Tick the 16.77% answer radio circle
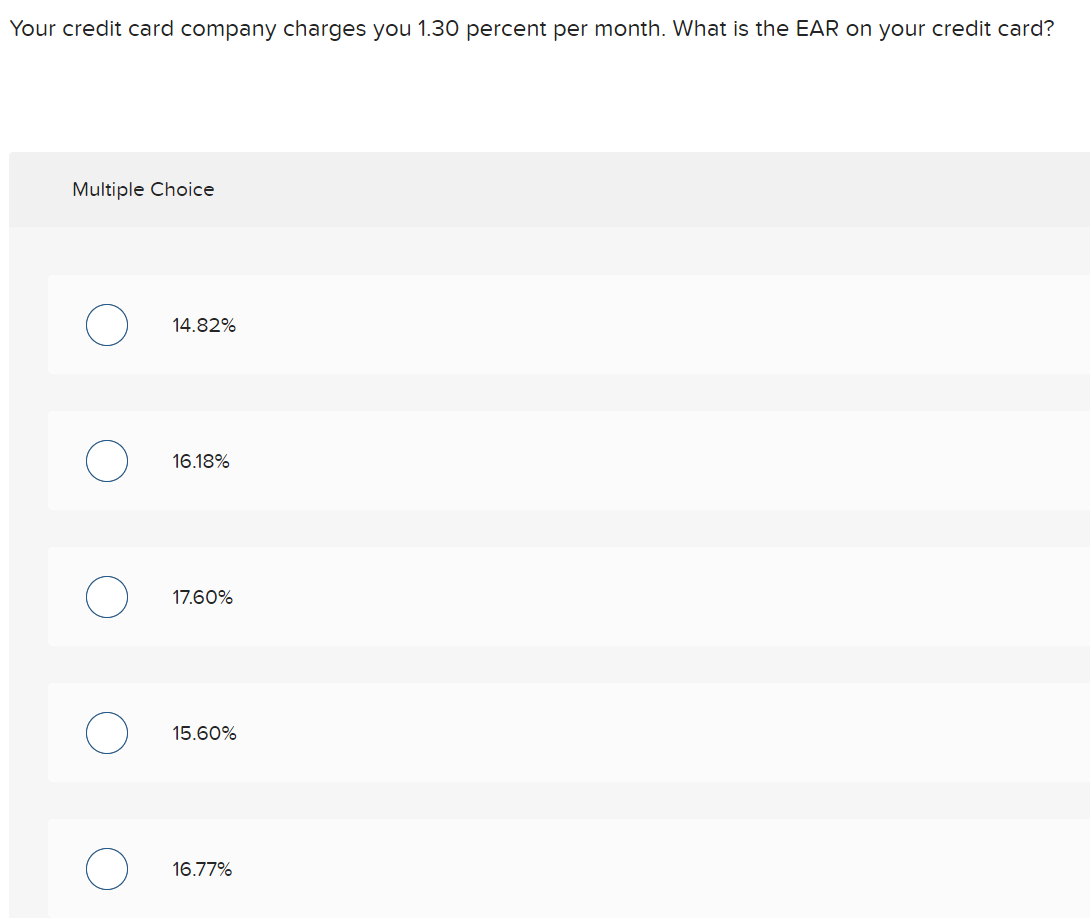The image size is (1090, 918). [107, 869]
